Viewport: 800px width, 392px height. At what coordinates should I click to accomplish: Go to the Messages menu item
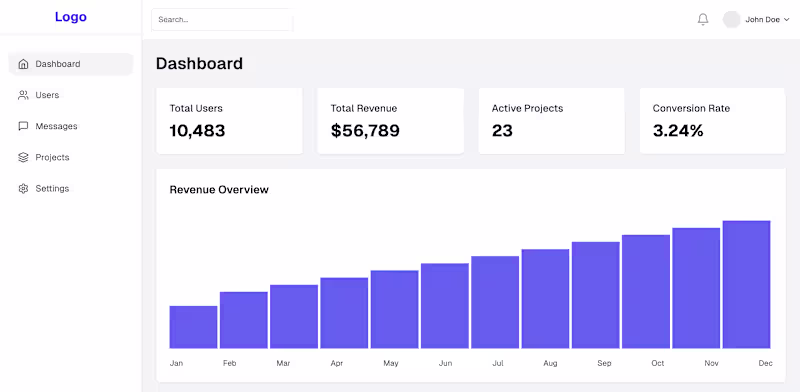tap(71, 126)
